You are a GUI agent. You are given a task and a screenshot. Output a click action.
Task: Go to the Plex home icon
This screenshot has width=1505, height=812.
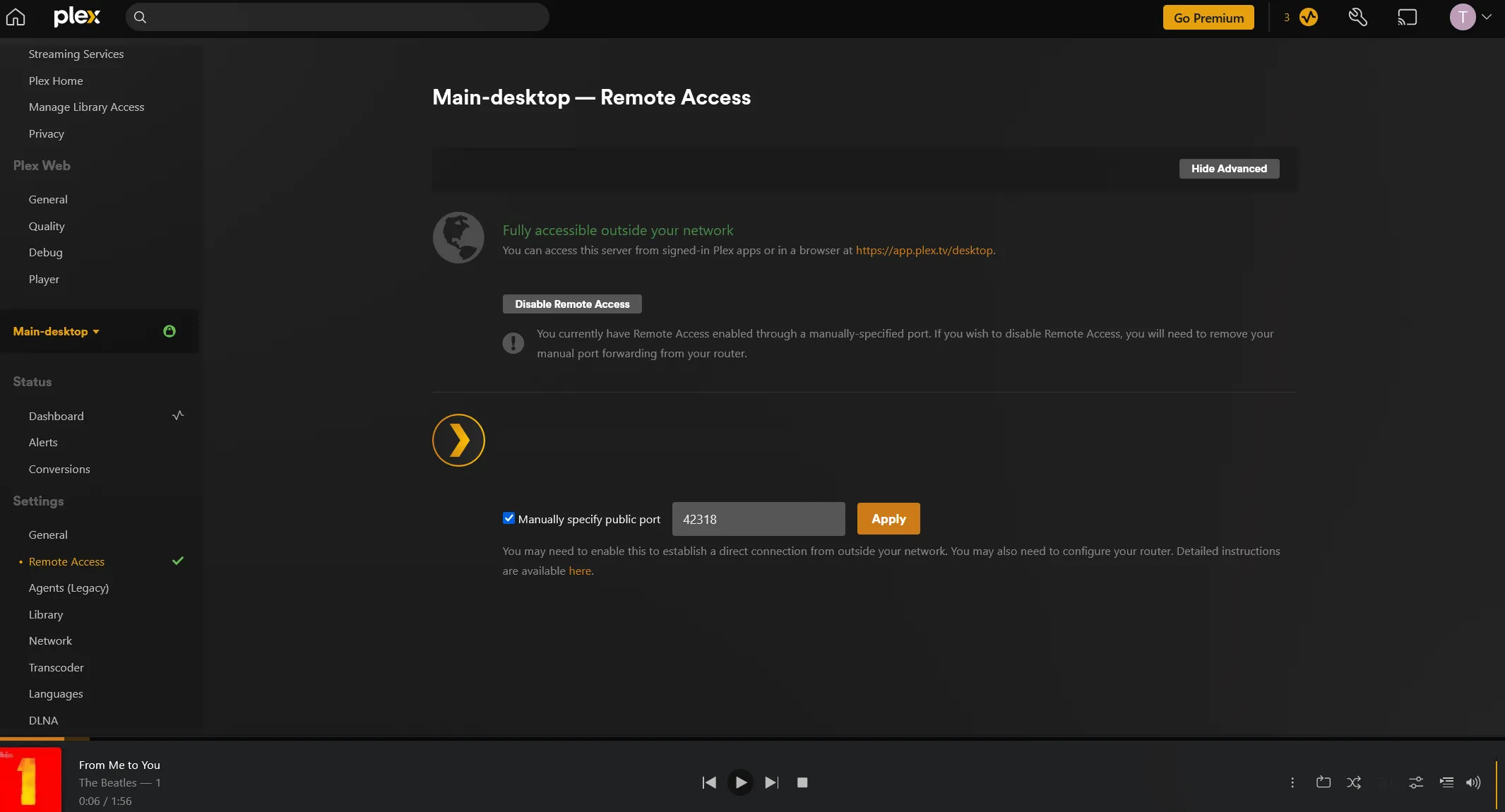coord(16,17)
